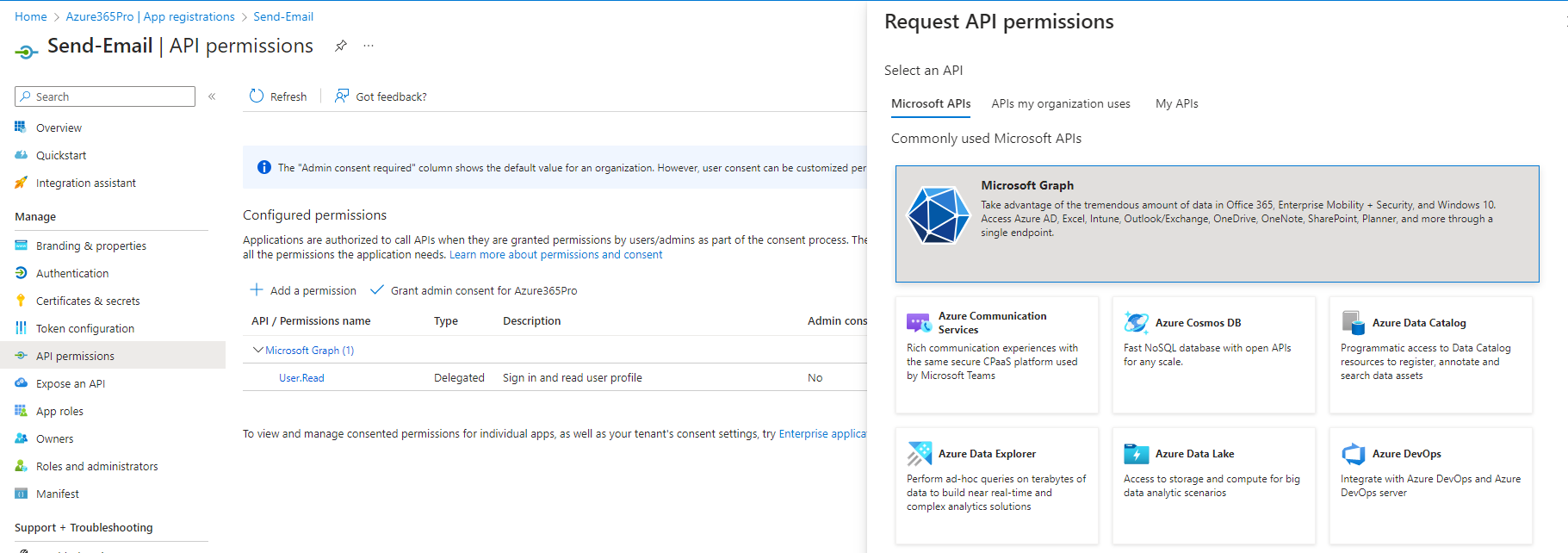Click the Azure DevOps icon
1568x553 pixels.
coord(1353,454)
